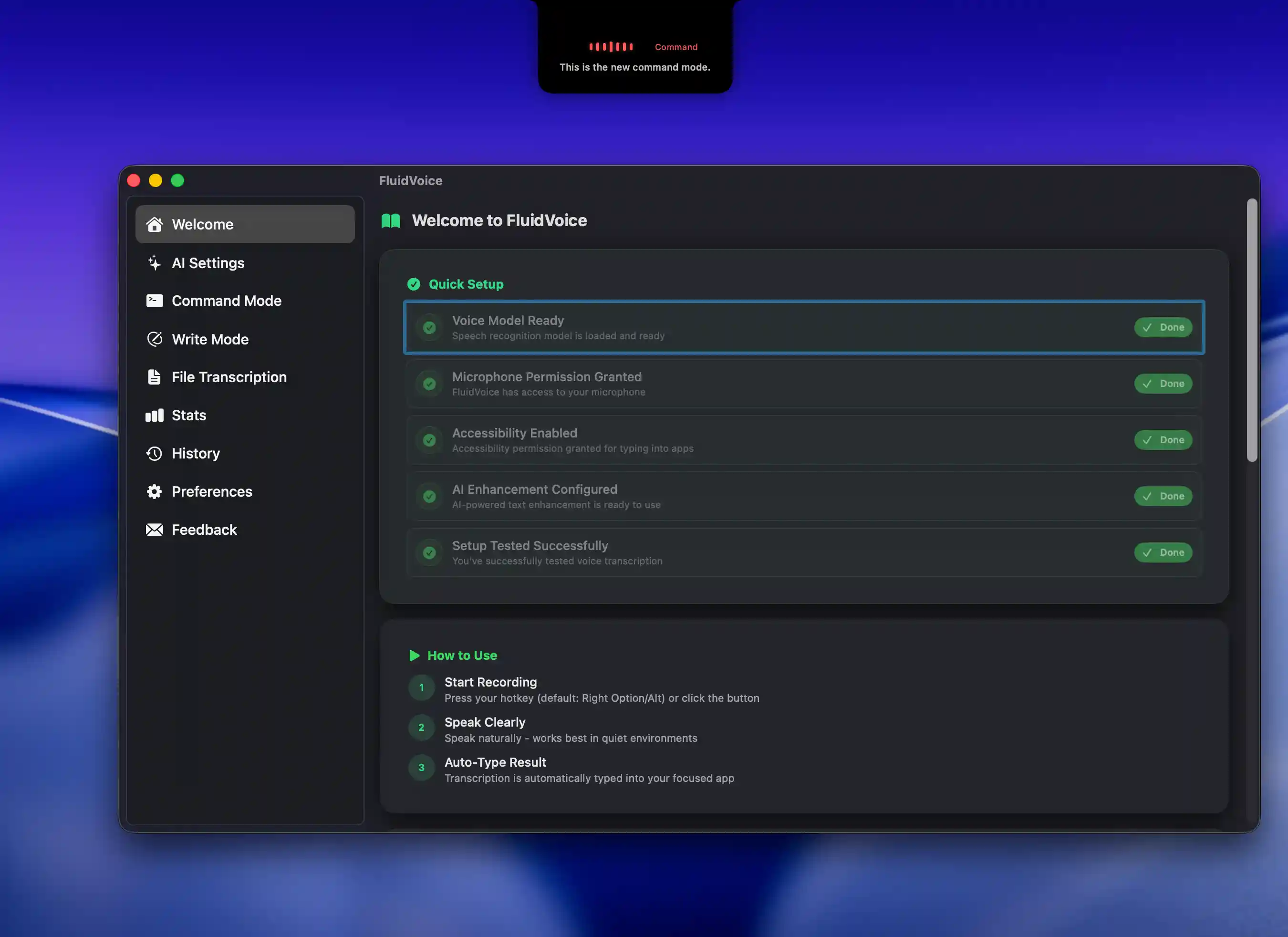Screen dimensions: 1288x937
Task: Select the Welcome home icon in sidebar
Action: click(x=155, y=224)
